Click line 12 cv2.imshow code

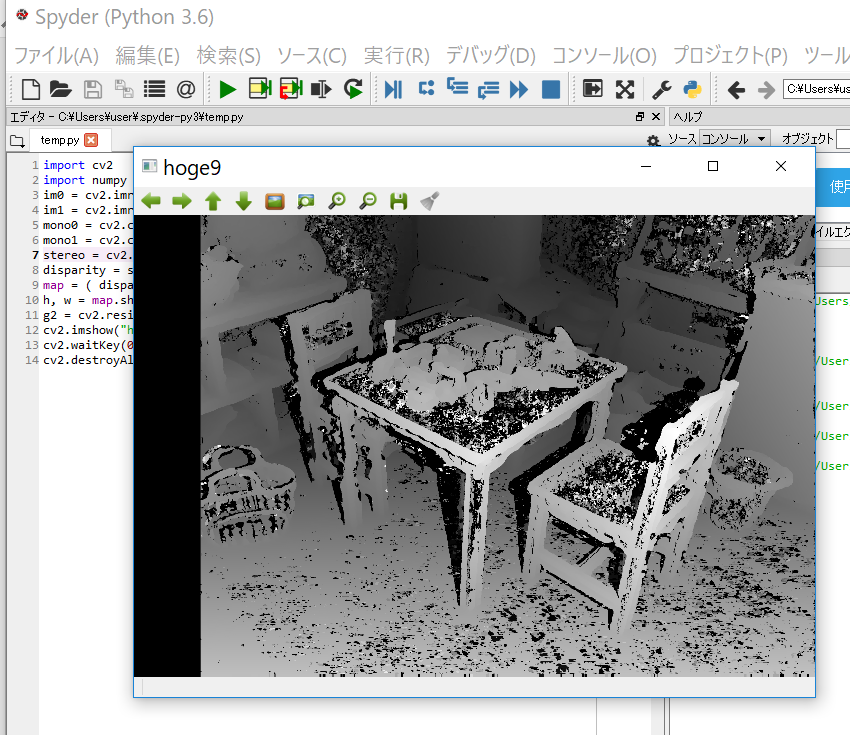pyautogui.click(x=88, y=330)
